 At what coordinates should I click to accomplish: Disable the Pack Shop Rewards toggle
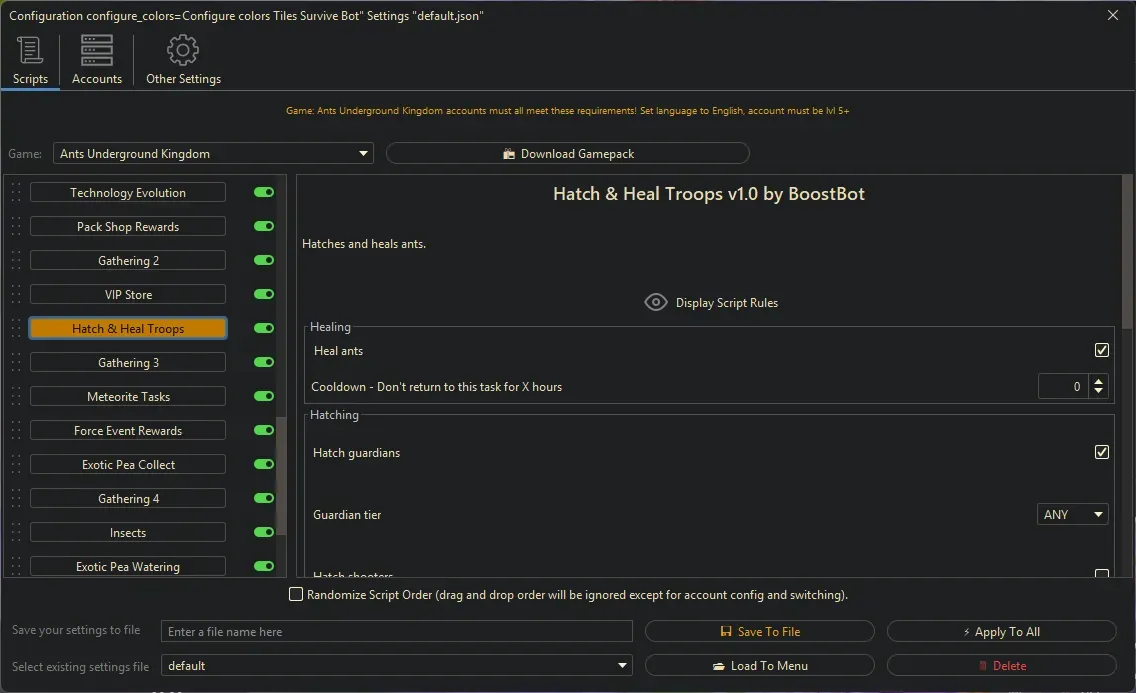264,227
